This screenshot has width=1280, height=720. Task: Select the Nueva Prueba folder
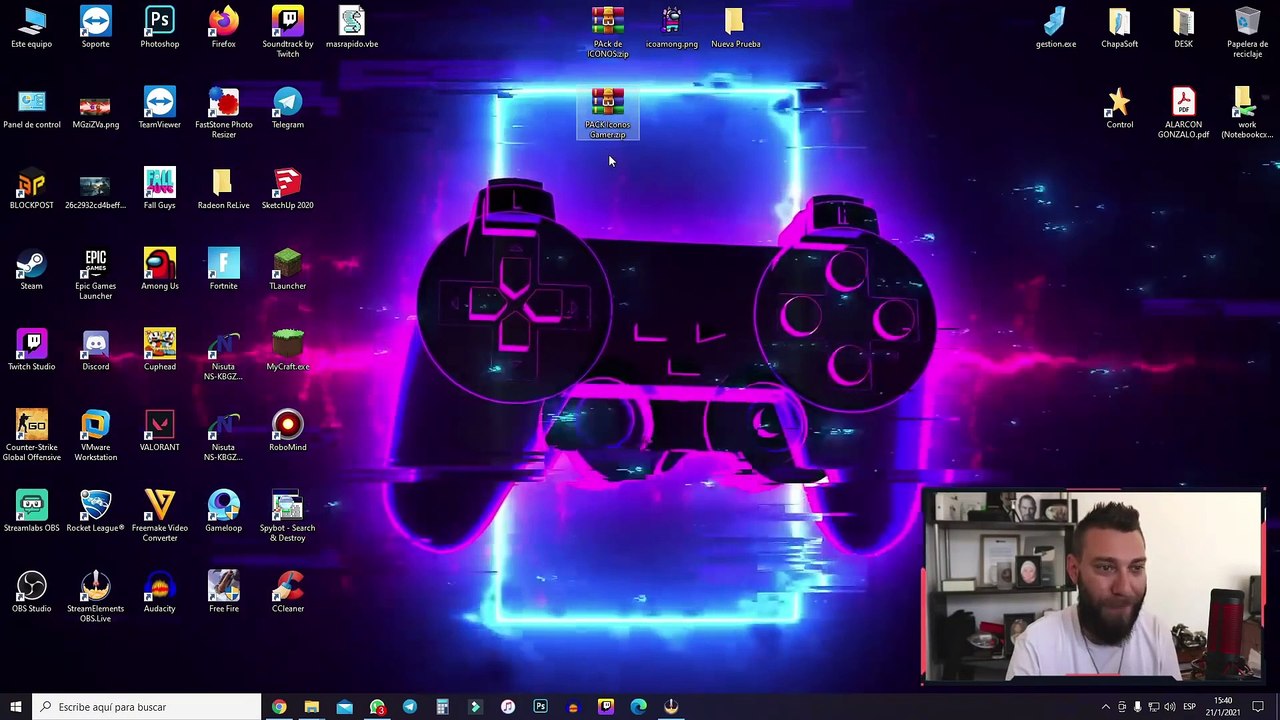click(x=736, y=28)
